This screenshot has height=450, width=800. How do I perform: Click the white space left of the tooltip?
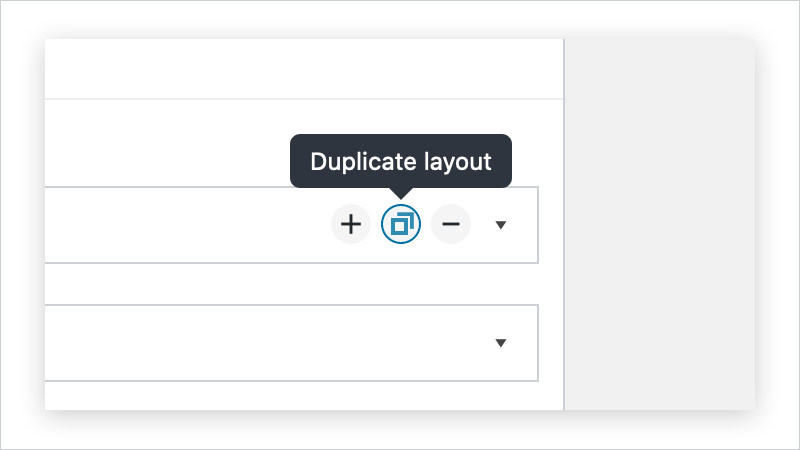[167, 143]
